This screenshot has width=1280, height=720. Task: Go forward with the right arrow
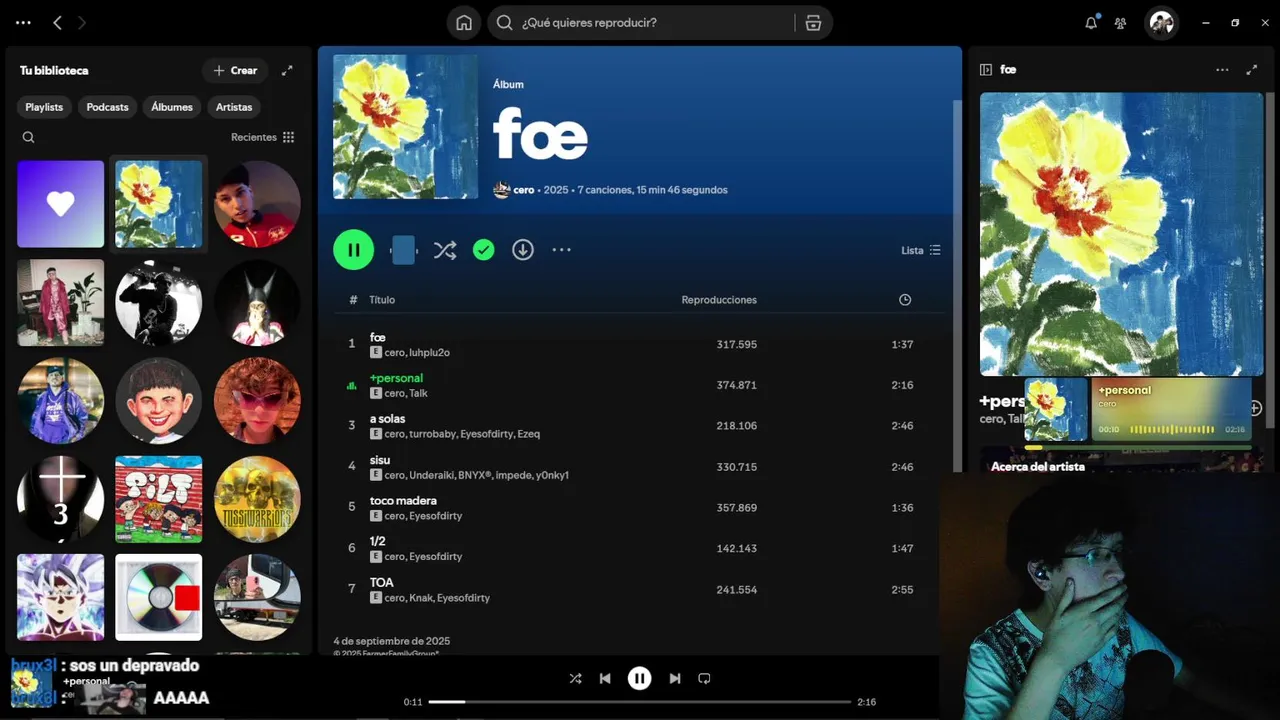click(82, 22)
